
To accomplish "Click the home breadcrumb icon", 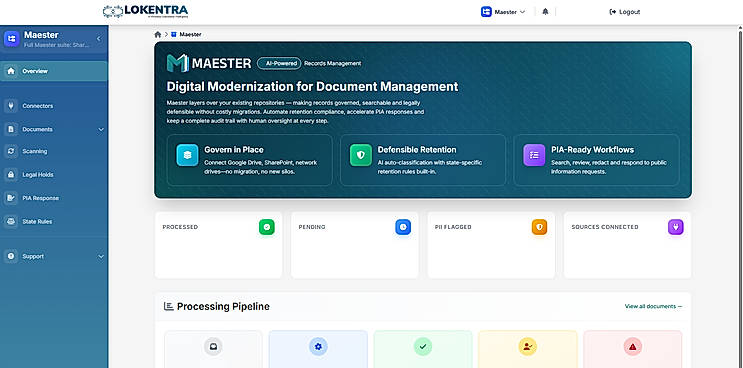I will pos(158,35).
